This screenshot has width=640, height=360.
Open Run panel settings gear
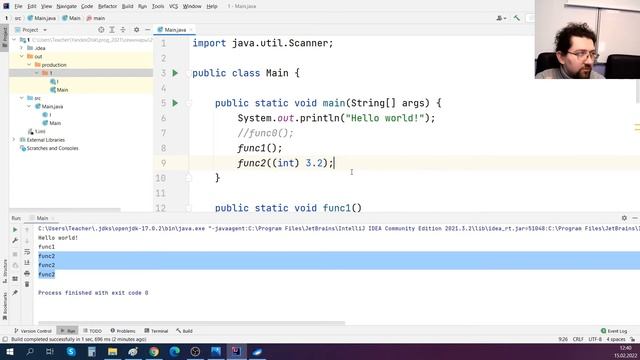point(624,218)
